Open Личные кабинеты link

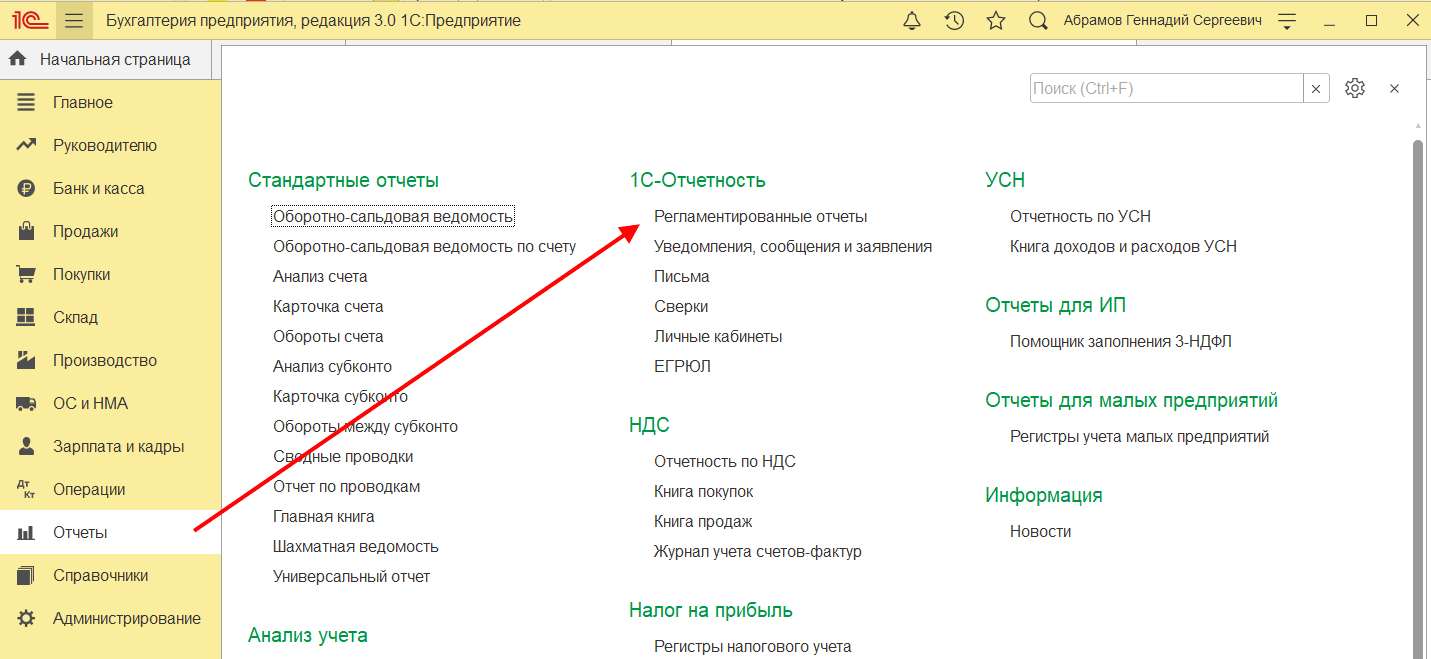pos(718,336)
